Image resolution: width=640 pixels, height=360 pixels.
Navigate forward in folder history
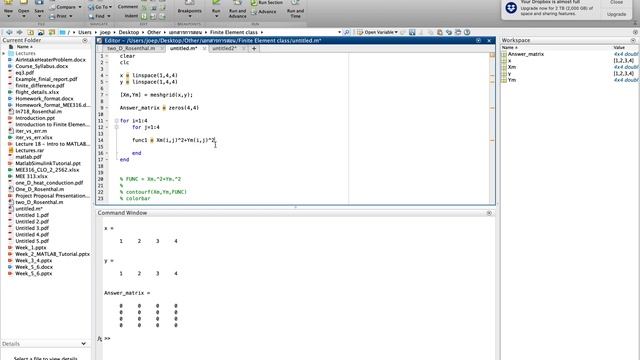click(19, 32)
